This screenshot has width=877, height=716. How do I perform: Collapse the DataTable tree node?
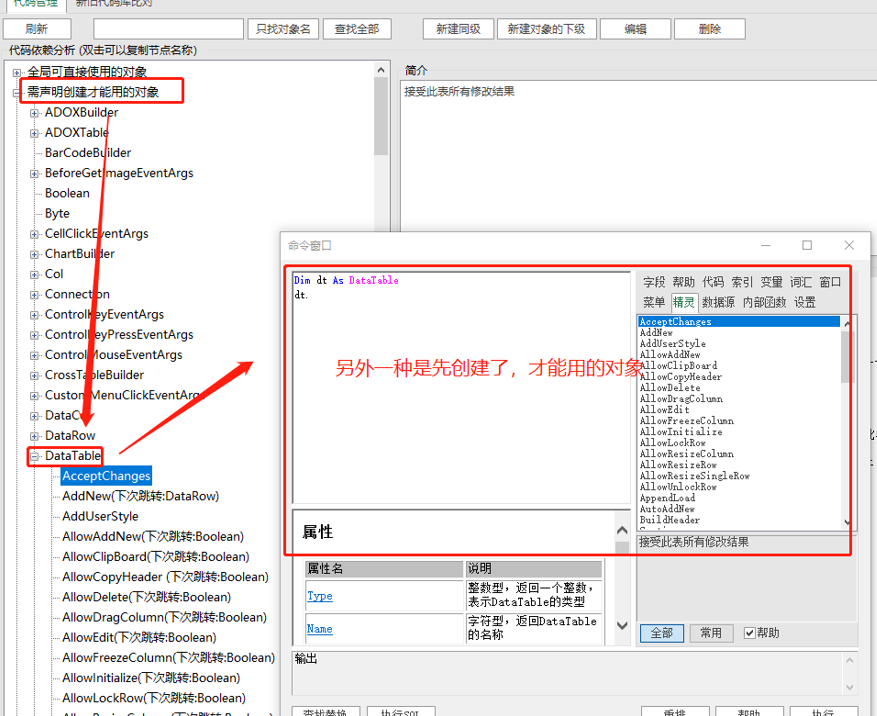pos(35,456)
